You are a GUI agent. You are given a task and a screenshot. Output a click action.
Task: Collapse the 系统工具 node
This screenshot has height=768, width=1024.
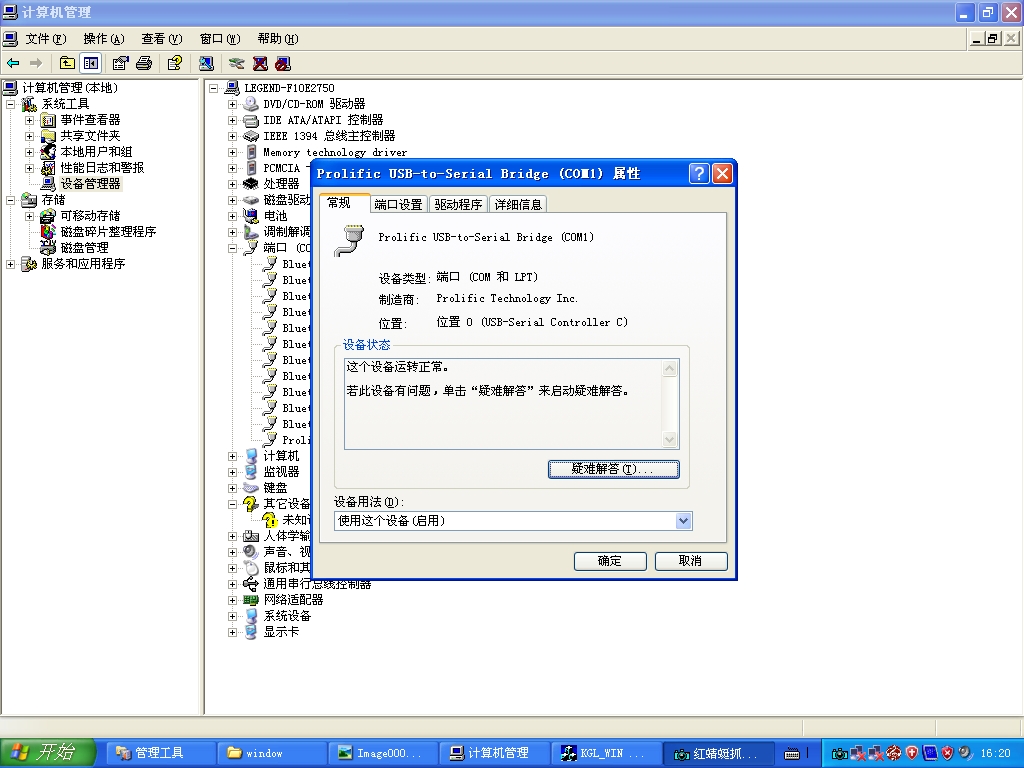coord(10,104)
